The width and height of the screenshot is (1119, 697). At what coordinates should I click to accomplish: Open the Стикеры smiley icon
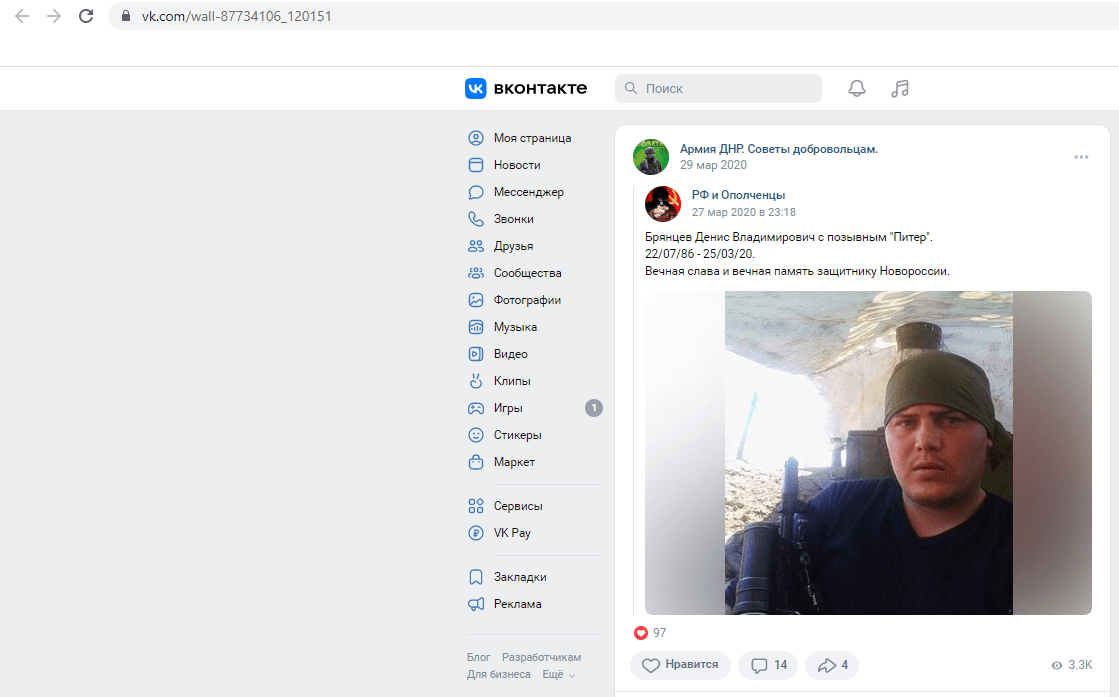point(476,435)
